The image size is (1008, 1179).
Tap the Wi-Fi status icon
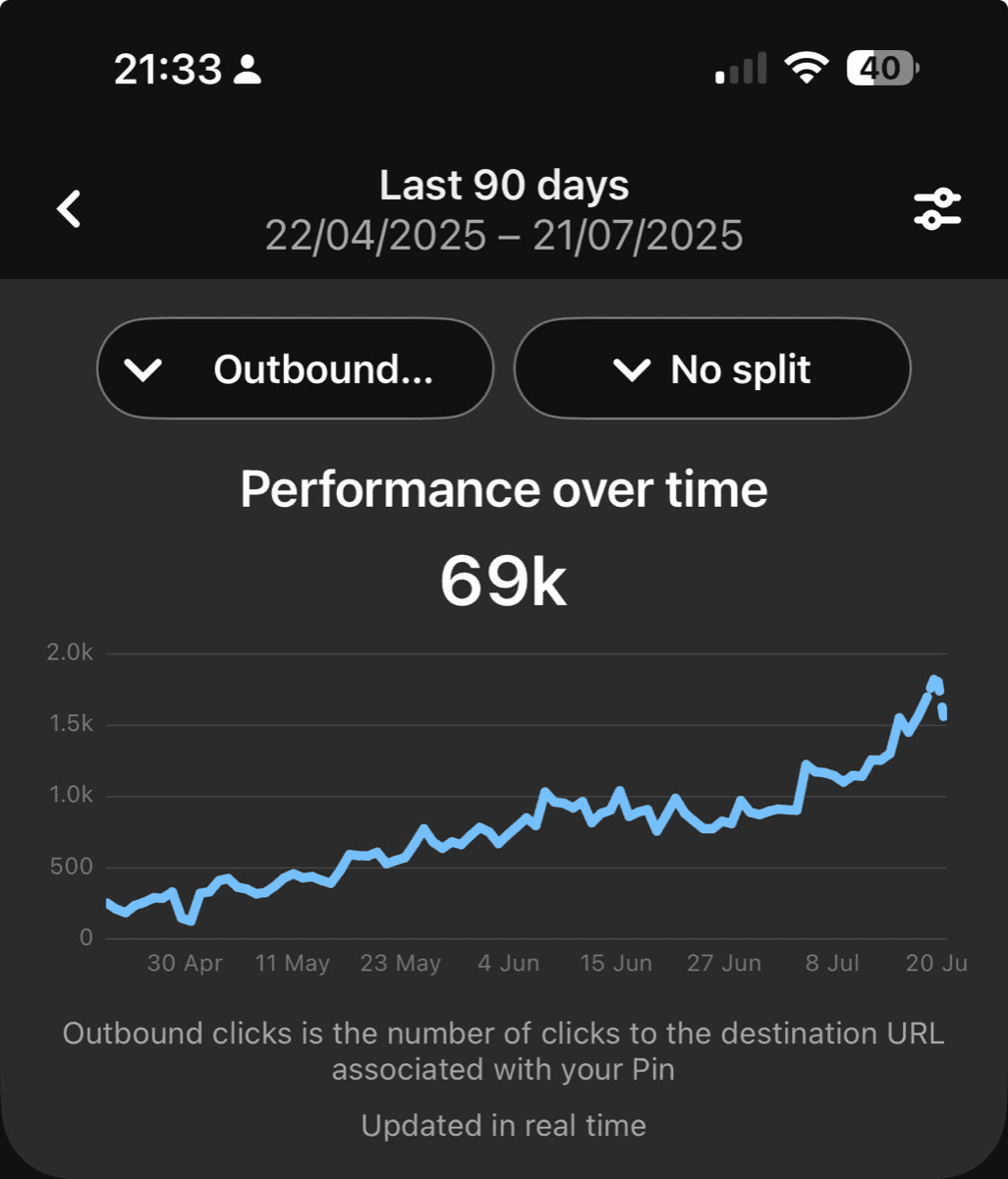coord(806,68)
